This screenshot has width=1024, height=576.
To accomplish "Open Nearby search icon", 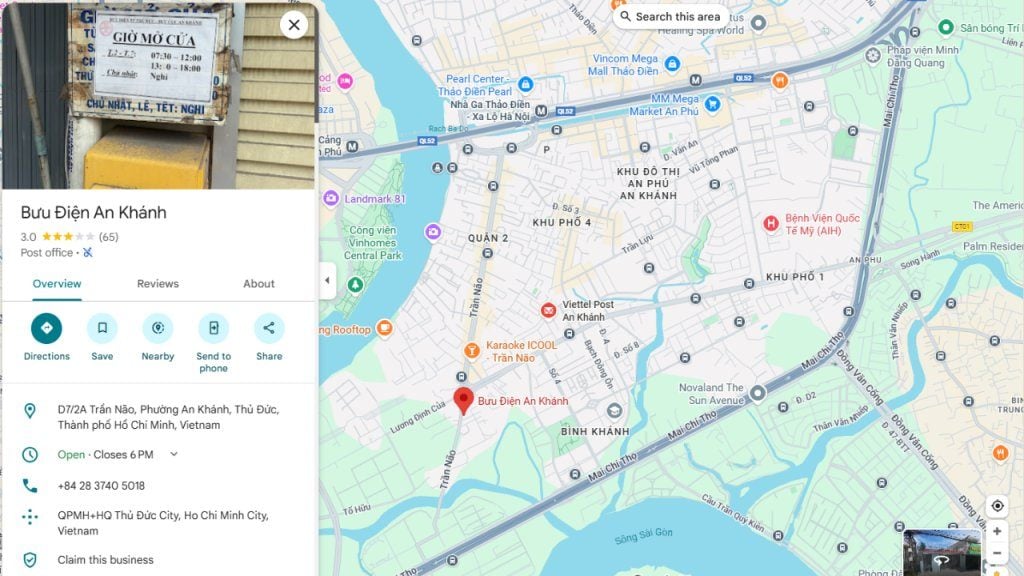I will pyautogui.click(x=157, y=328).
